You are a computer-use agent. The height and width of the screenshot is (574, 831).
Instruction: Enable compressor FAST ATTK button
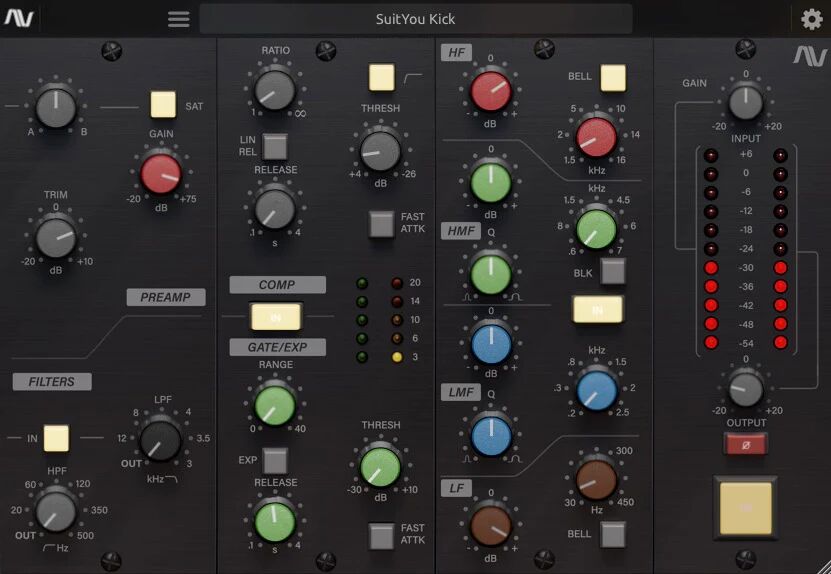(381, 224)
